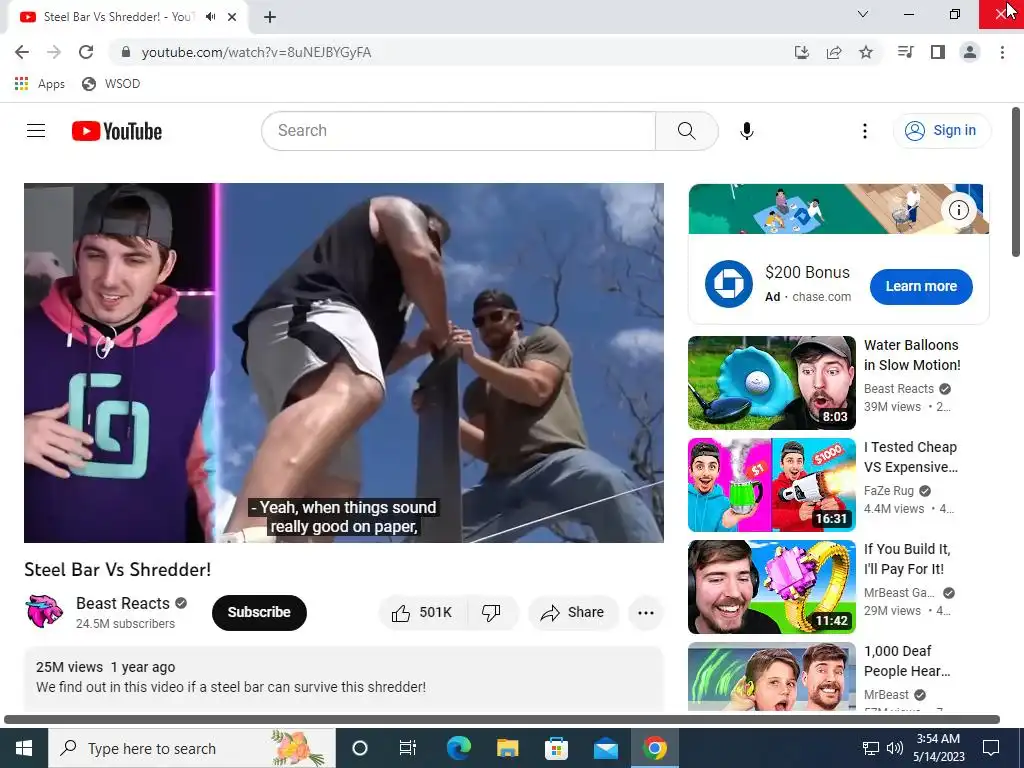Screen dimensions: 1024x768
Task: Go to the YouTube home logo
Action: tap(117, 131)
